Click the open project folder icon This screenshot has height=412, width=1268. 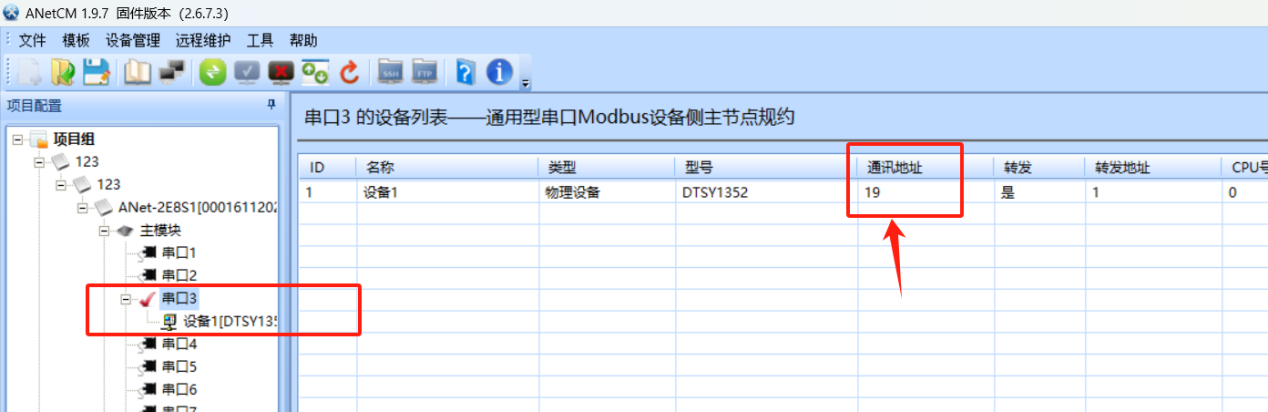click(x=63, y=72)
